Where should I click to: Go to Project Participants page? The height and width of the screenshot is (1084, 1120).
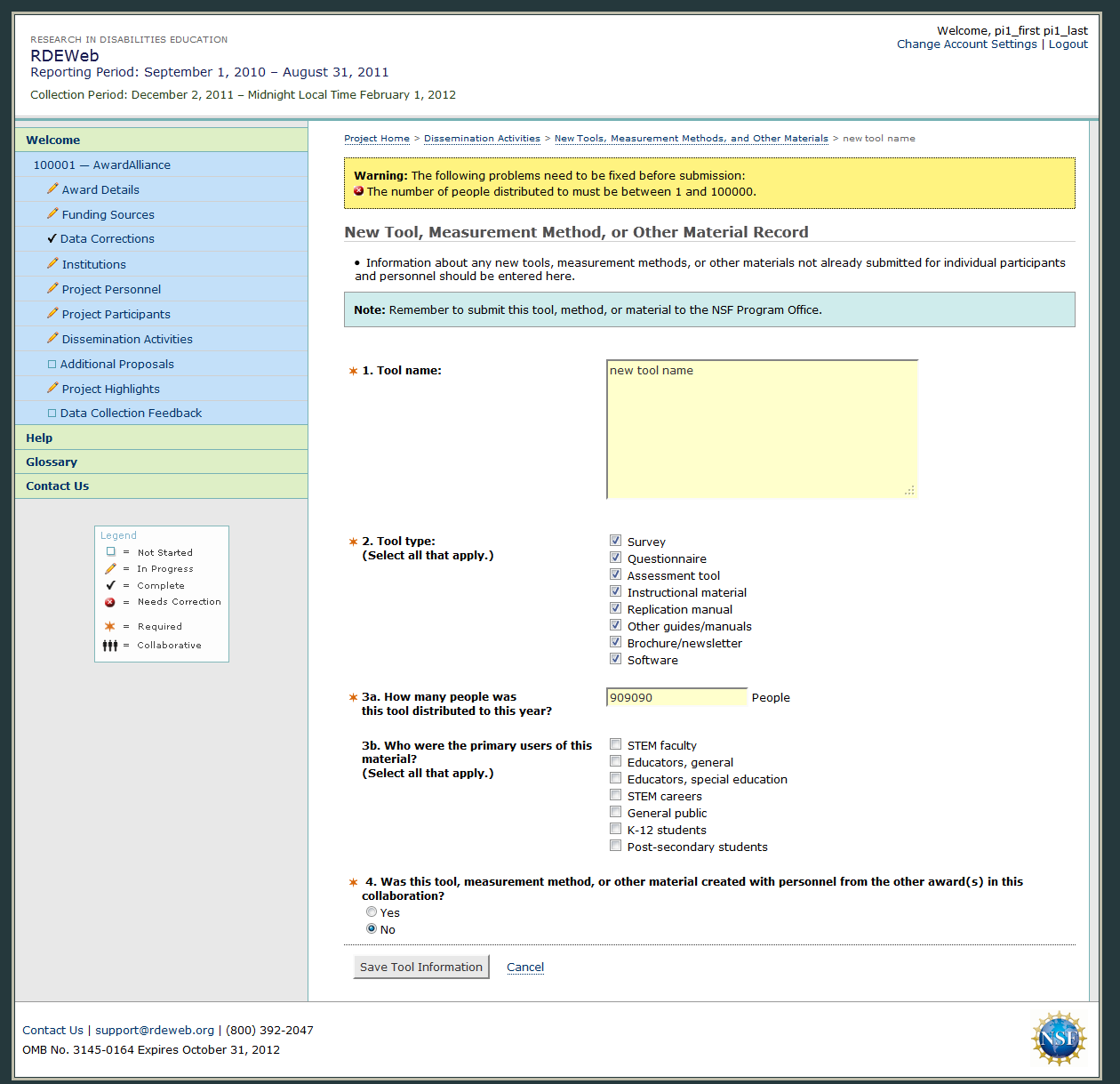[116, 314]
